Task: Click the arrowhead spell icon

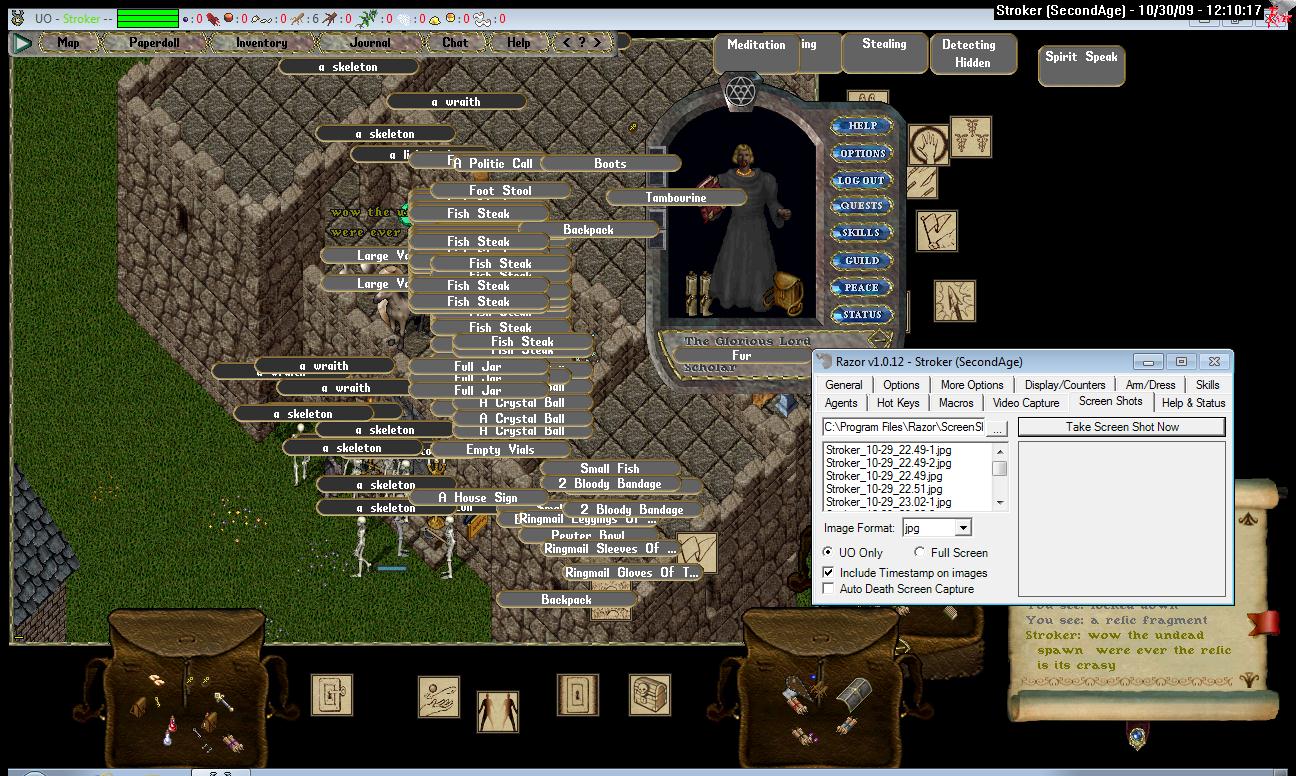Action: (x=953, y=301)
